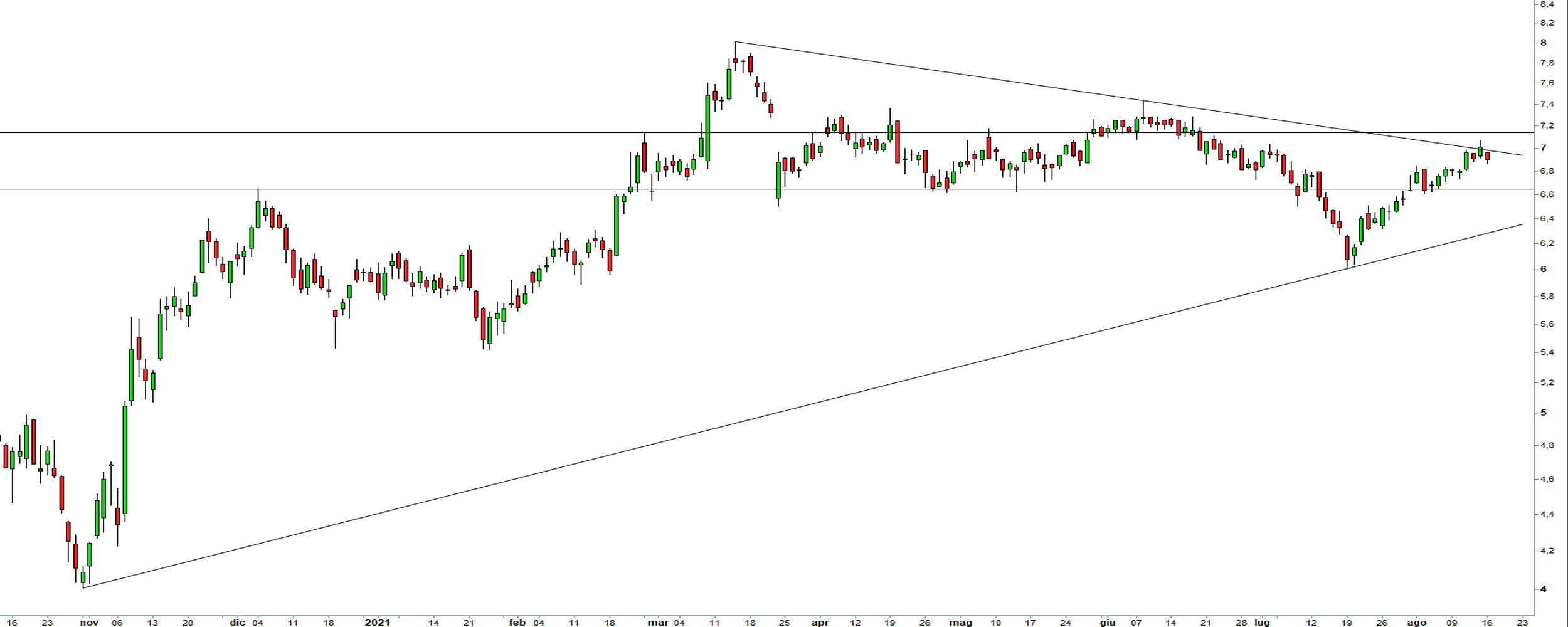
Task: Select the 'mag' month label
Action: coord(960,623)
